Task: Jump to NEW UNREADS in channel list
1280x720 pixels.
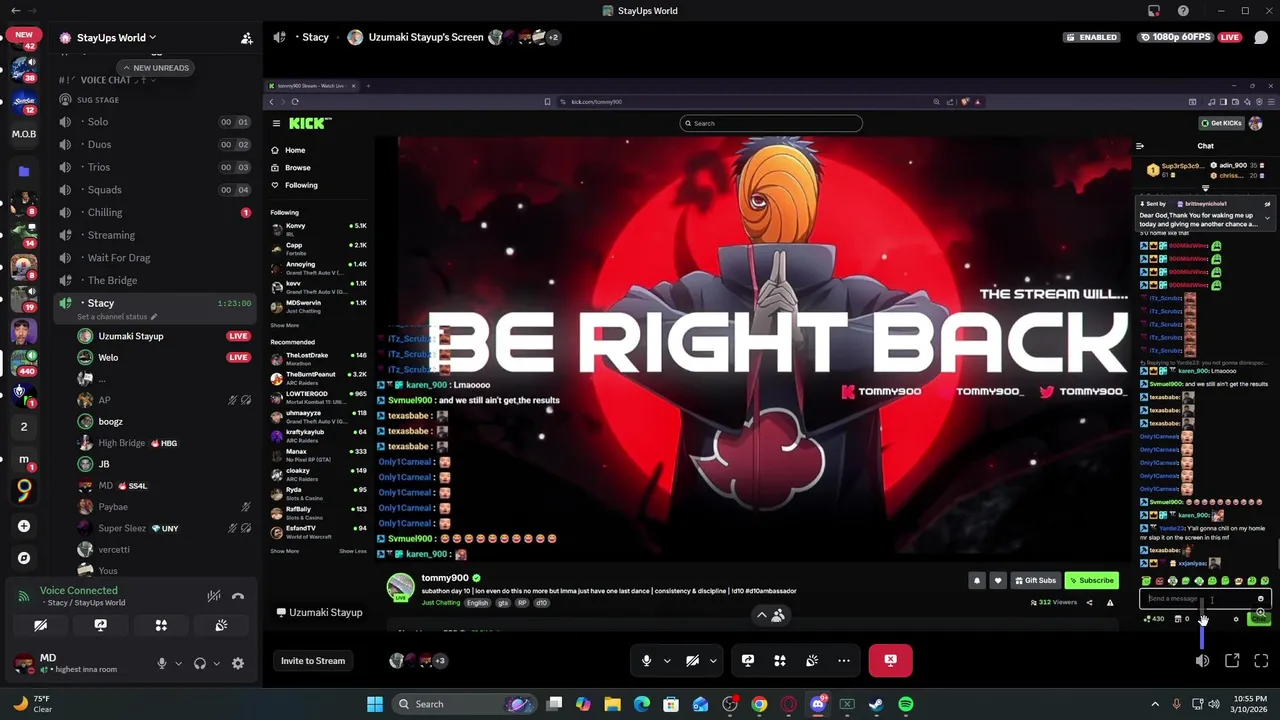Action: click(155, 68)
